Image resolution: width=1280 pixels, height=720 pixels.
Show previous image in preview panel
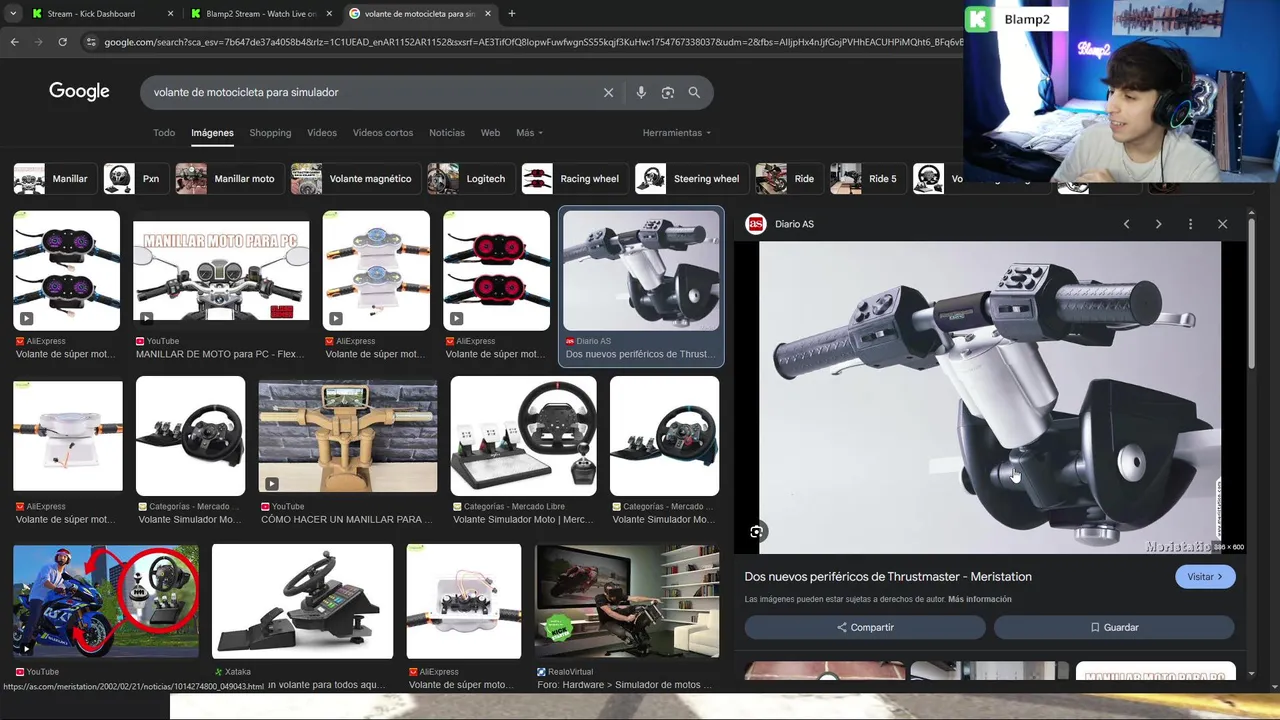pos(1126,224)
